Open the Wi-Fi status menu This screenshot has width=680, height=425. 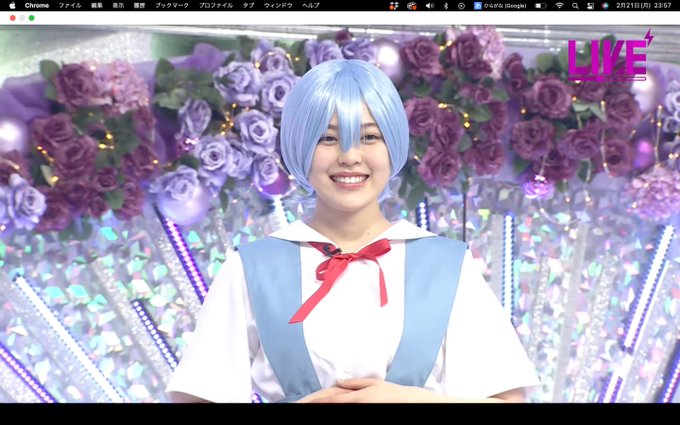coord(559,6)
